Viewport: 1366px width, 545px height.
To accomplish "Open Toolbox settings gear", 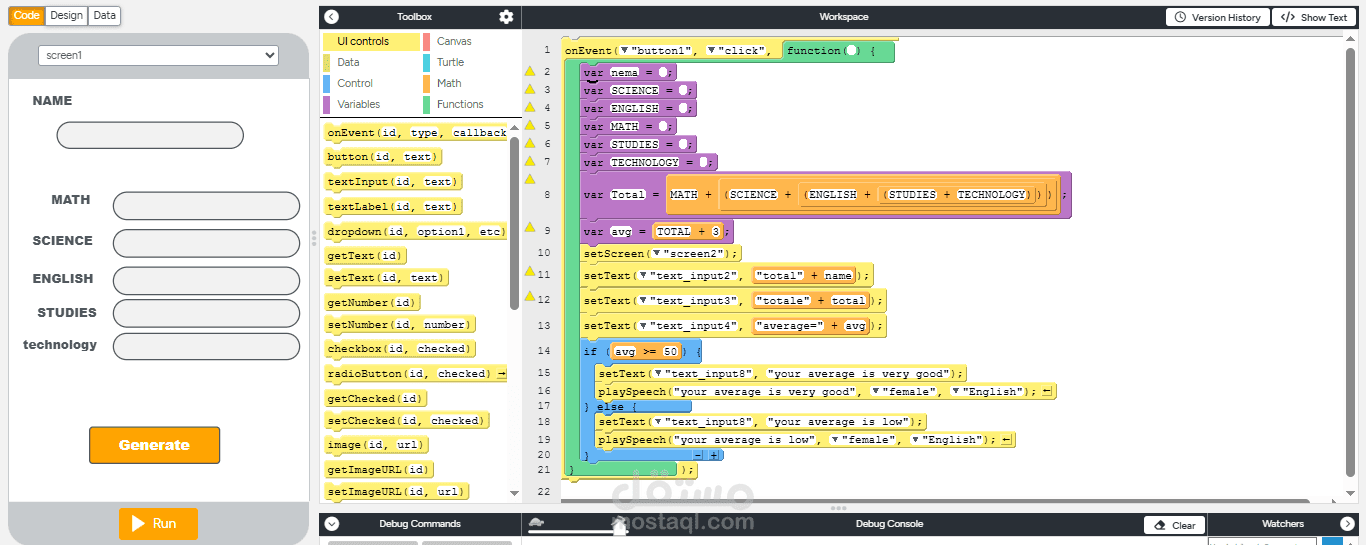I will pos(506,17).
